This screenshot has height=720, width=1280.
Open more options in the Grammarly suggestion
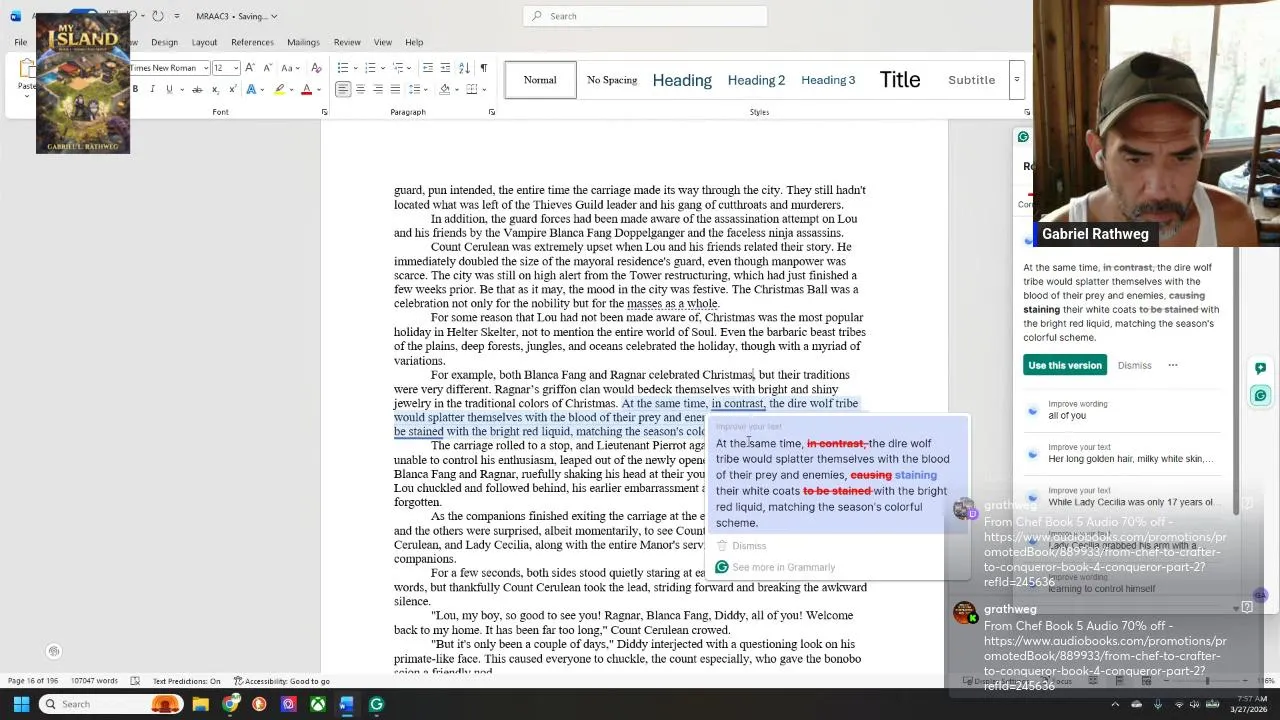pos(1173,365)
